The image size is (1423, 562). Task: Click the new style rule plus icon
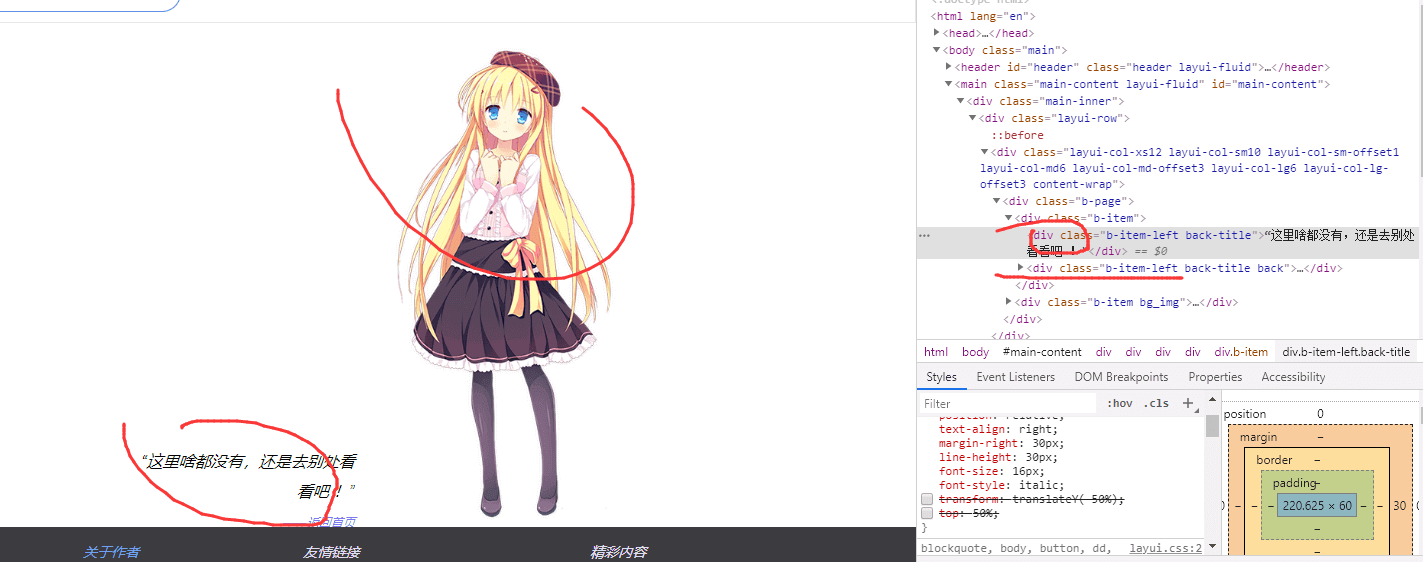1188,403
